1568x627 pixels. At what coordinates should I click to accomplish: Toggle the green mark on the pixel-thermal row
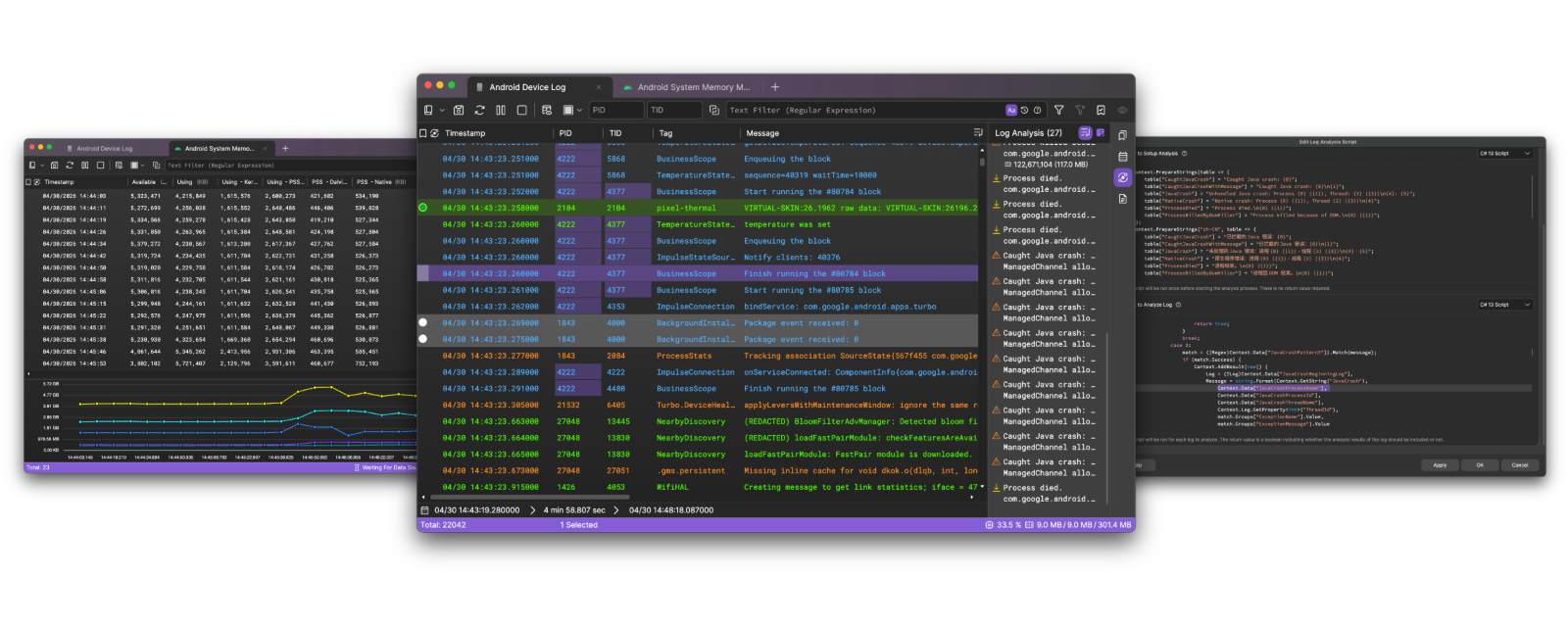click(423, 208)
